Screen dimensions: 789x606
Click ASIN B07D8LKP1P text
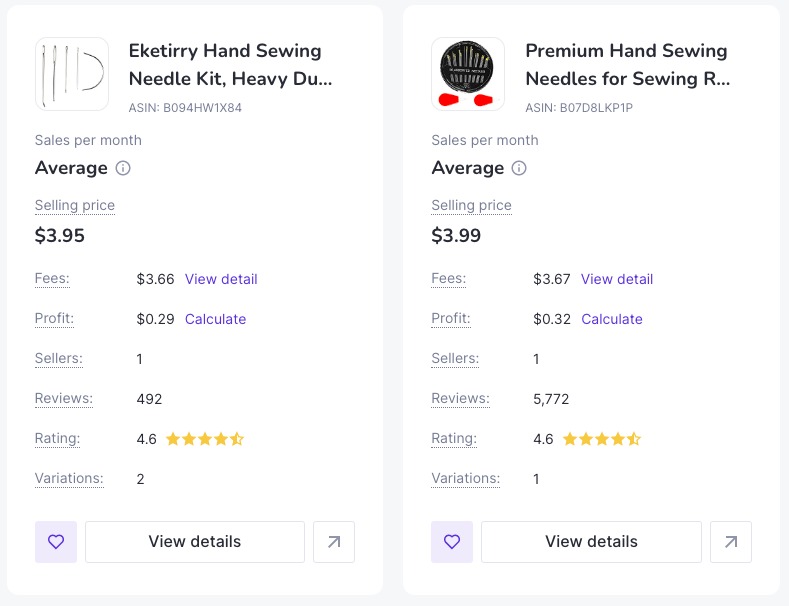pos(579,108)
